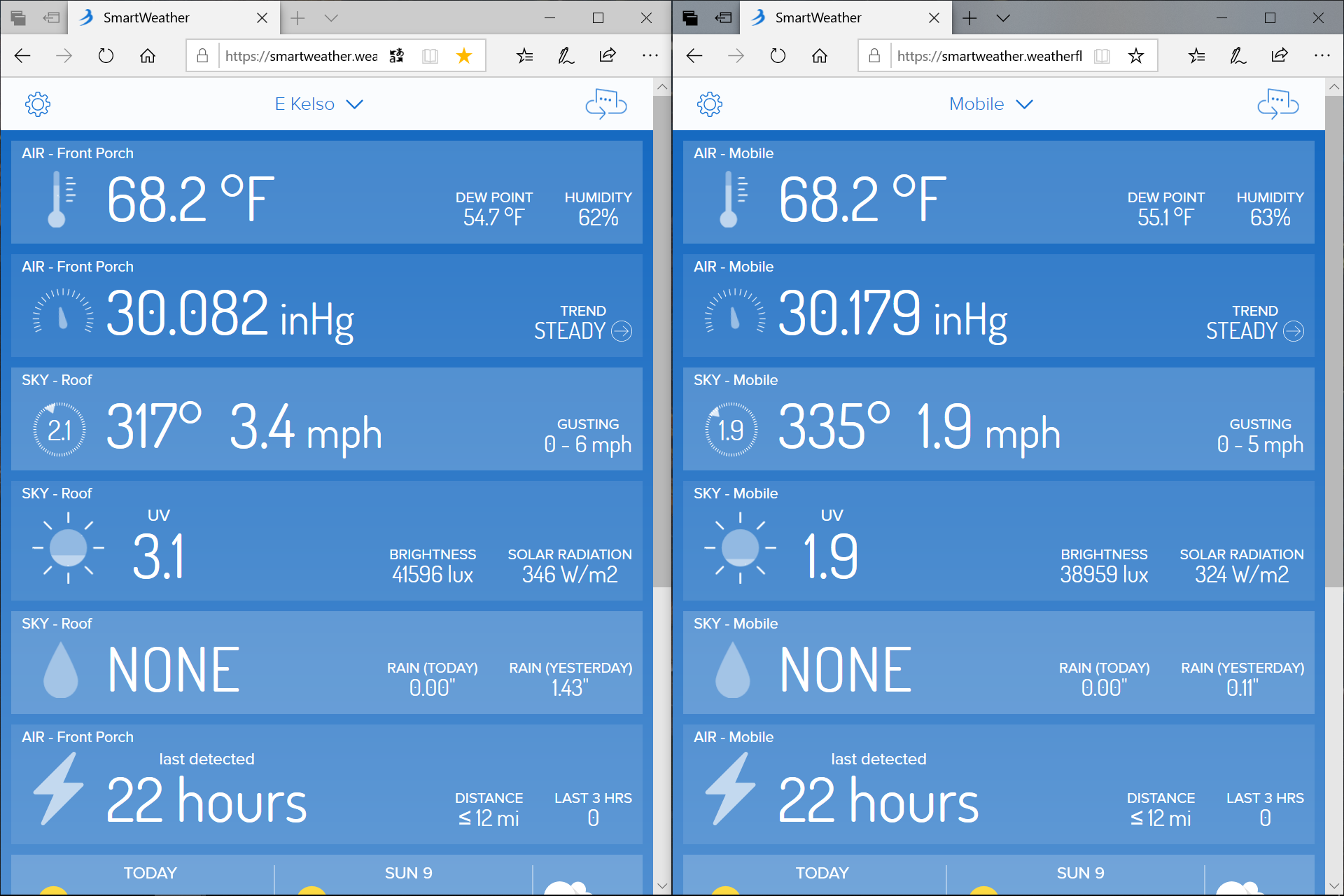Click left browser address bar URL
Viewport: 1344px width, 896px height.
302,56
